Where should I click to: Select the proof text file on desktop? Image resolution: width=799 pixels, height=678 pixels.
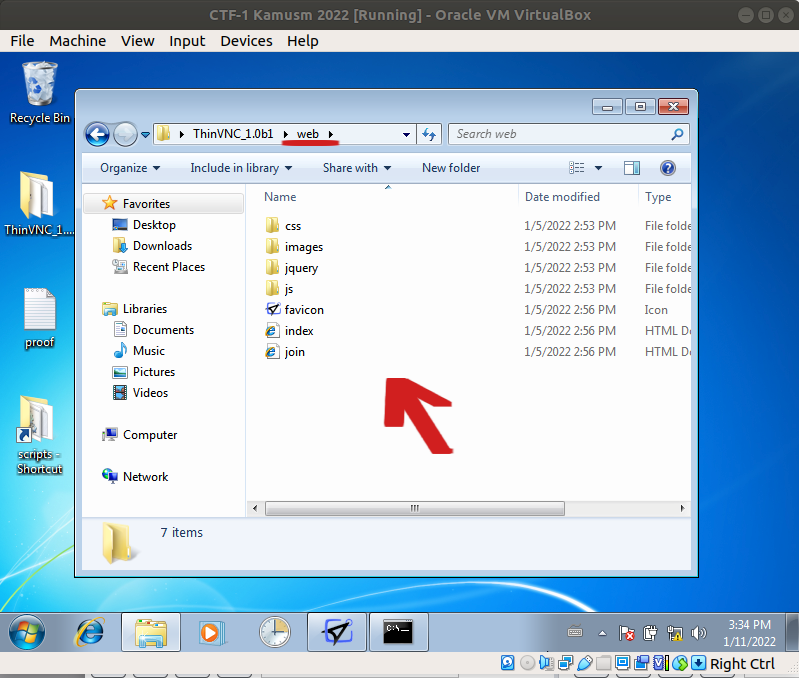[39, 318]
